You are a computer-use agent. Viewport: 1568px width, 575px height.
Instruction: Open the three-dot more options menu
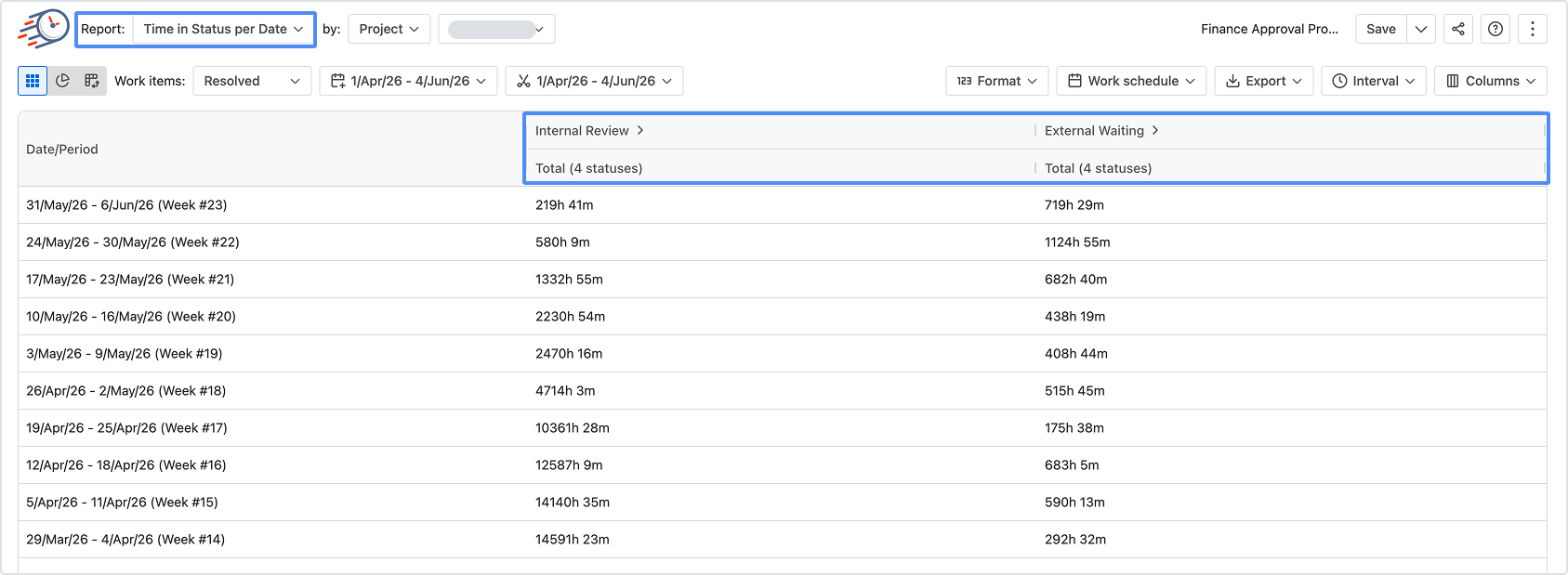pos(1533,29)
